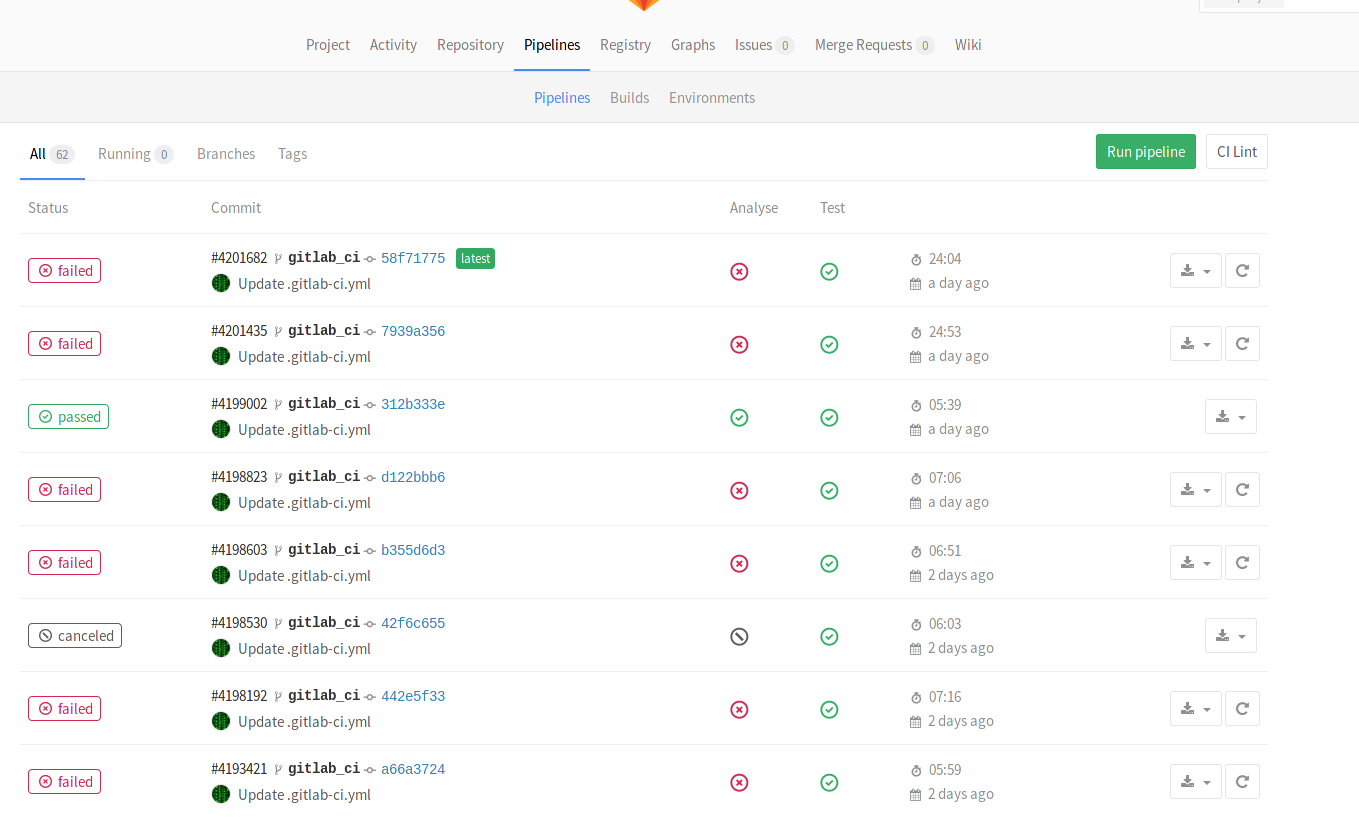Image resolution: width=1359 pixels, height=817 pixels.
Task: Switch to the Builds sub-tab
Action: pos(630,98)
